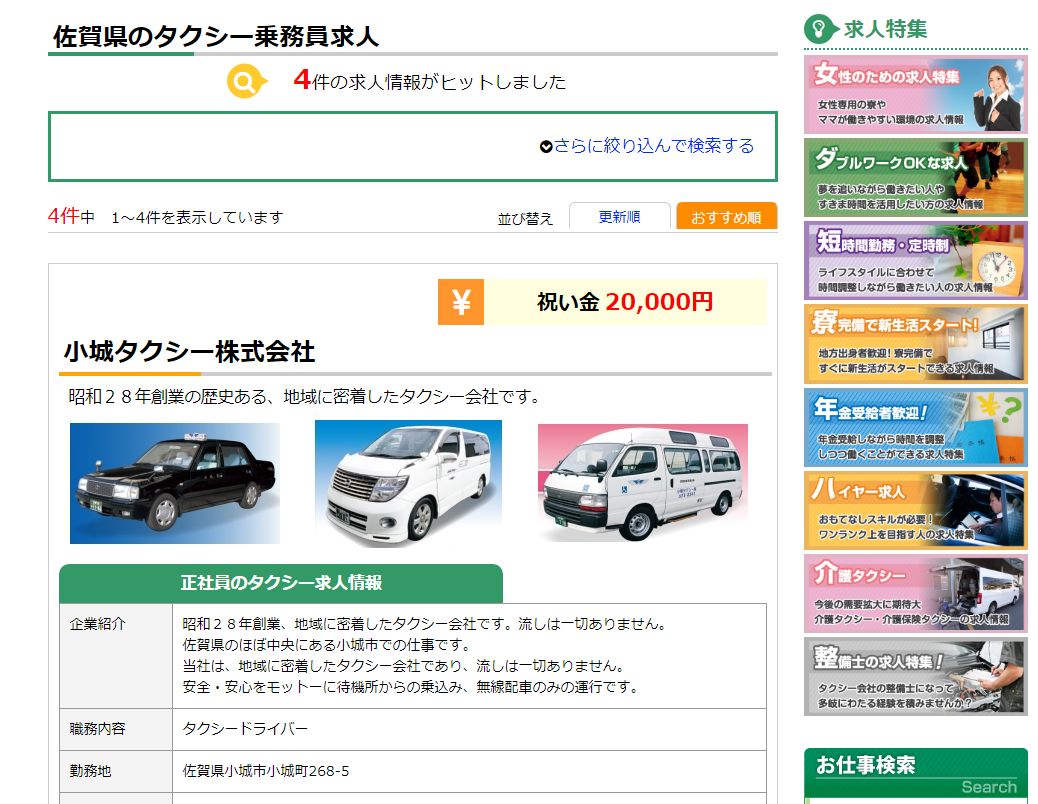Click the 1～4件を表示しています count text
Screen dimensions: 1038x804
tap(197, 217)
